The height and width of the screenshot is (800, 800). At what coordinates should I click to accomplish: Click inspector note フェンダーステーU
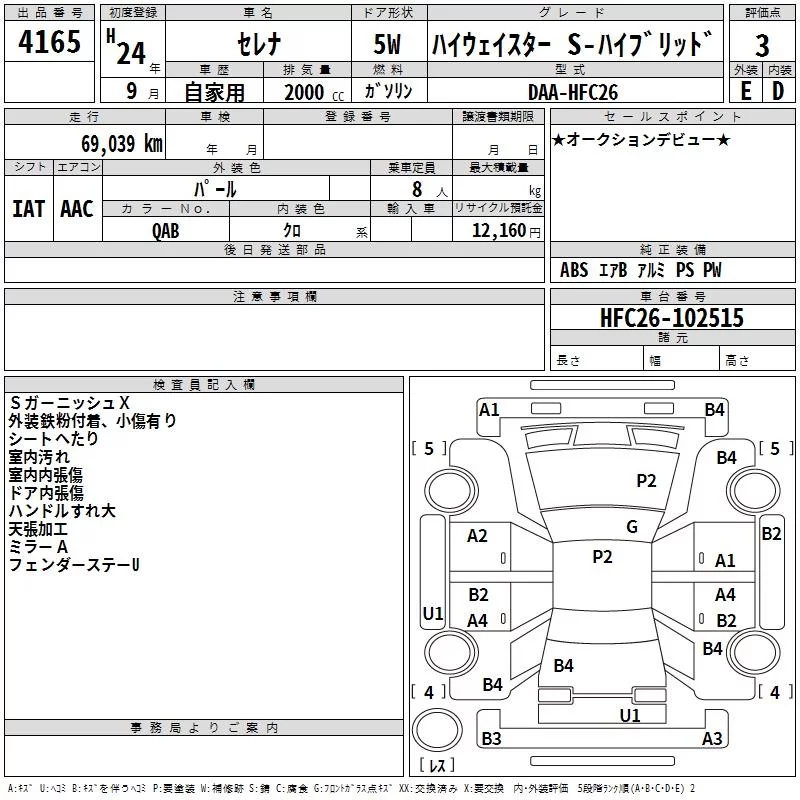[74, 565]
